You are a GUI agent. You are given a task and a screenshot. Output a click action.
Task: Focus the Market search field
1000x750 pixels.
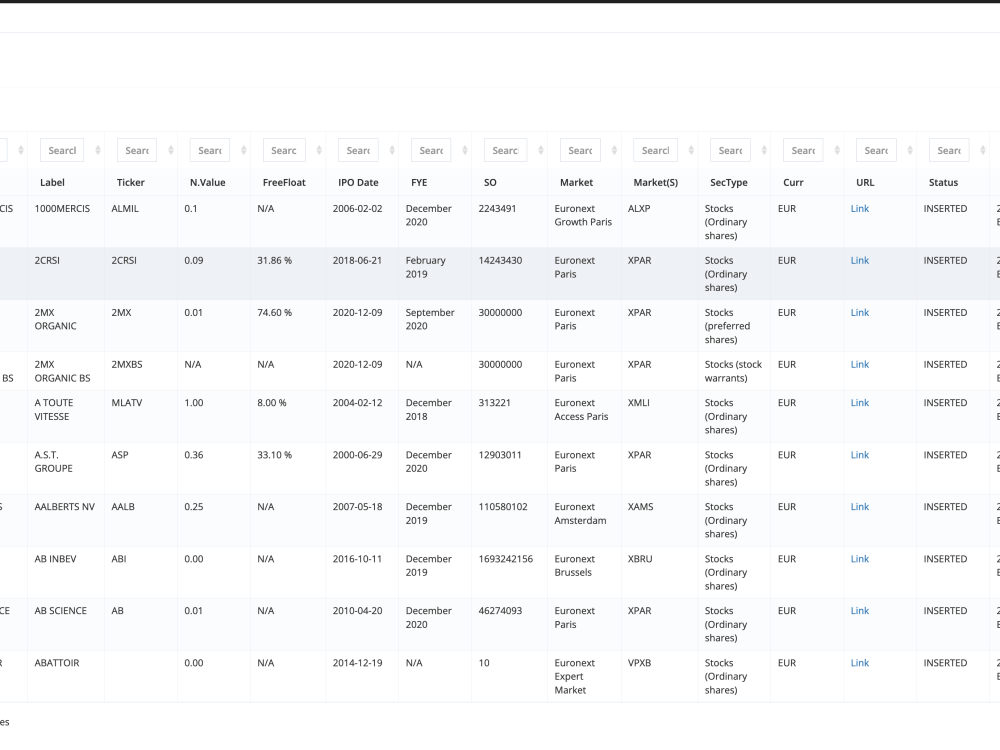click(580, 151)
